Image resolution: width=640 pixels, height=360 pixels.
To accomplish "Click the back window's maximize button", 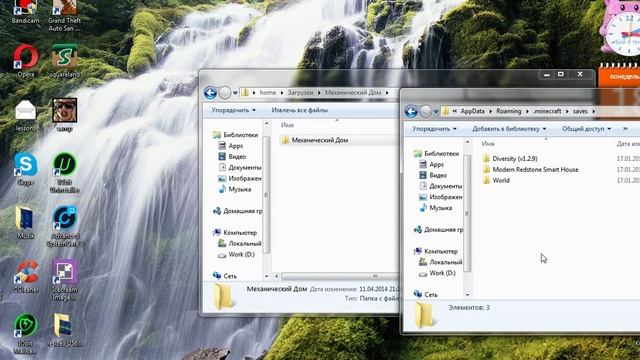I will pyautogui.click(x=561, y=74).
